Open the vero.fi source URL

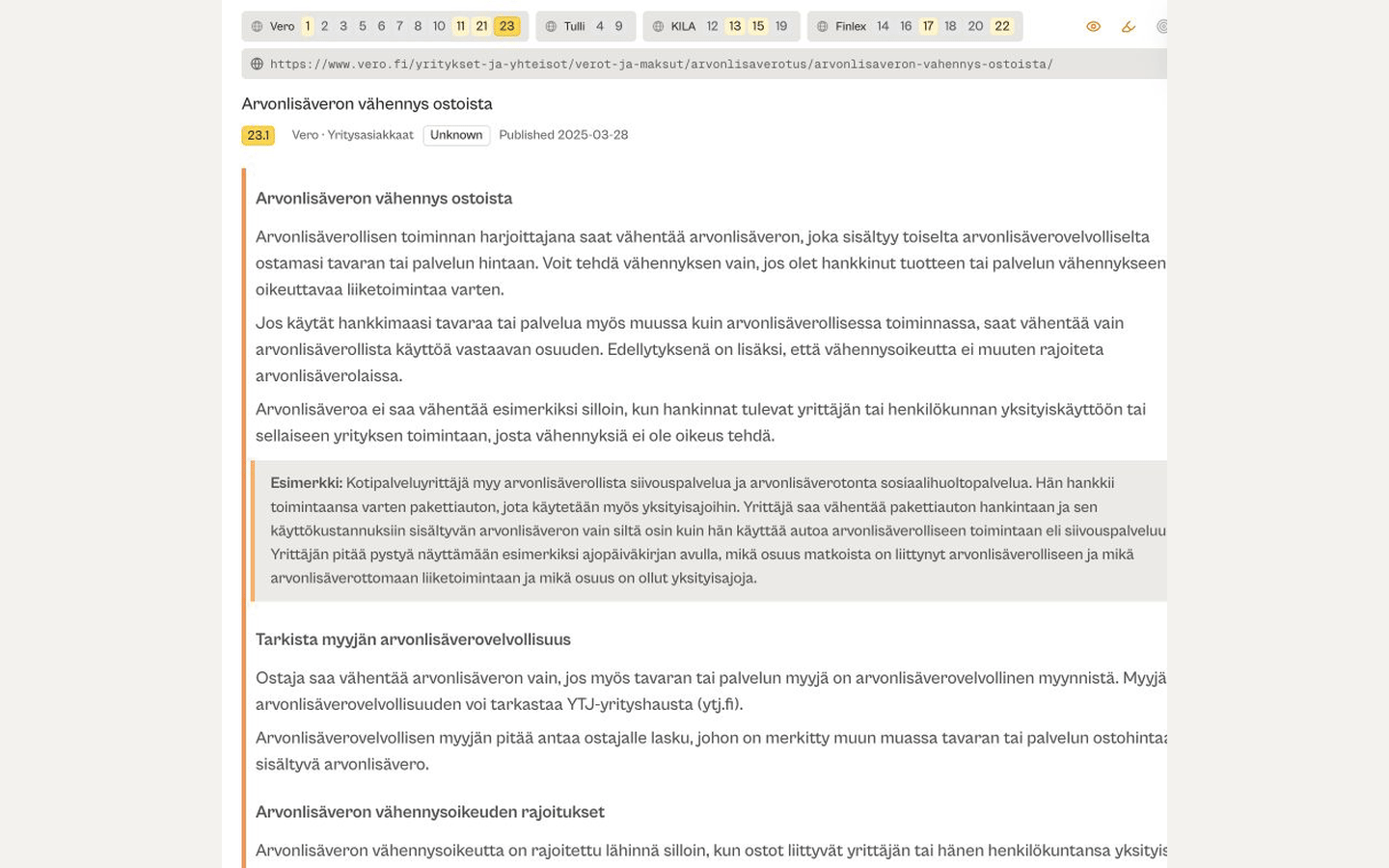pyautogui.click(x=662, y=65)
